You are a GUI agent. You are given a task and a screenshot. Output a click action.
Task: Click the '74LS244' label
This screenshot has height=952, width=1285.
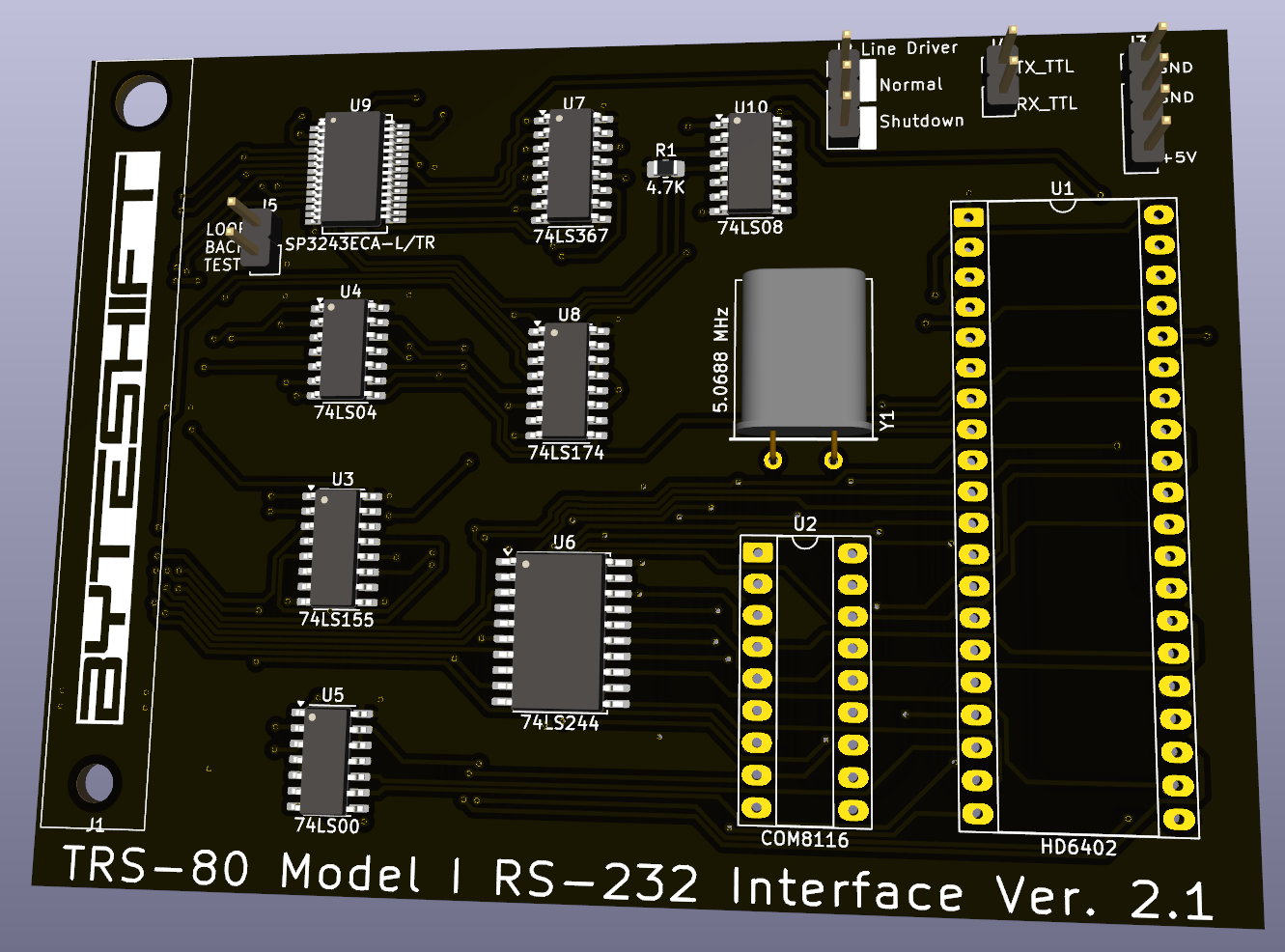[x=560, y=722]
